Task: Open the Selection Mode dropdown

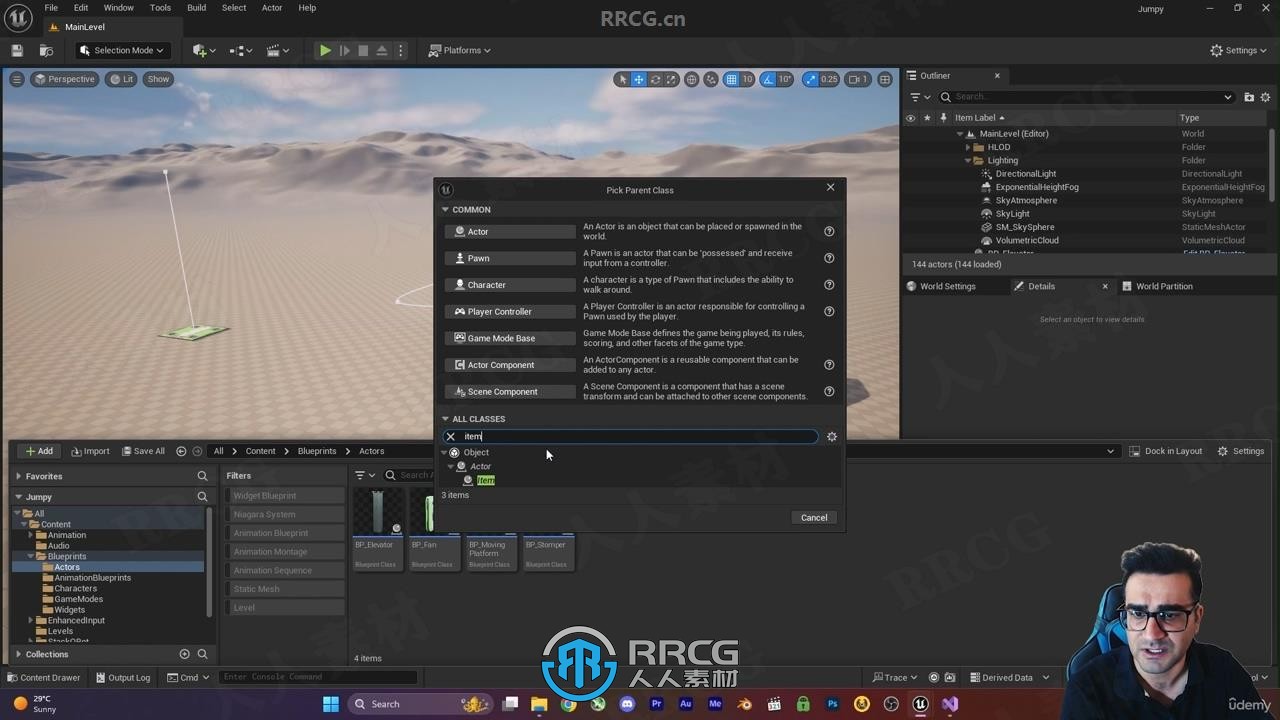Action: click(123, 50)
